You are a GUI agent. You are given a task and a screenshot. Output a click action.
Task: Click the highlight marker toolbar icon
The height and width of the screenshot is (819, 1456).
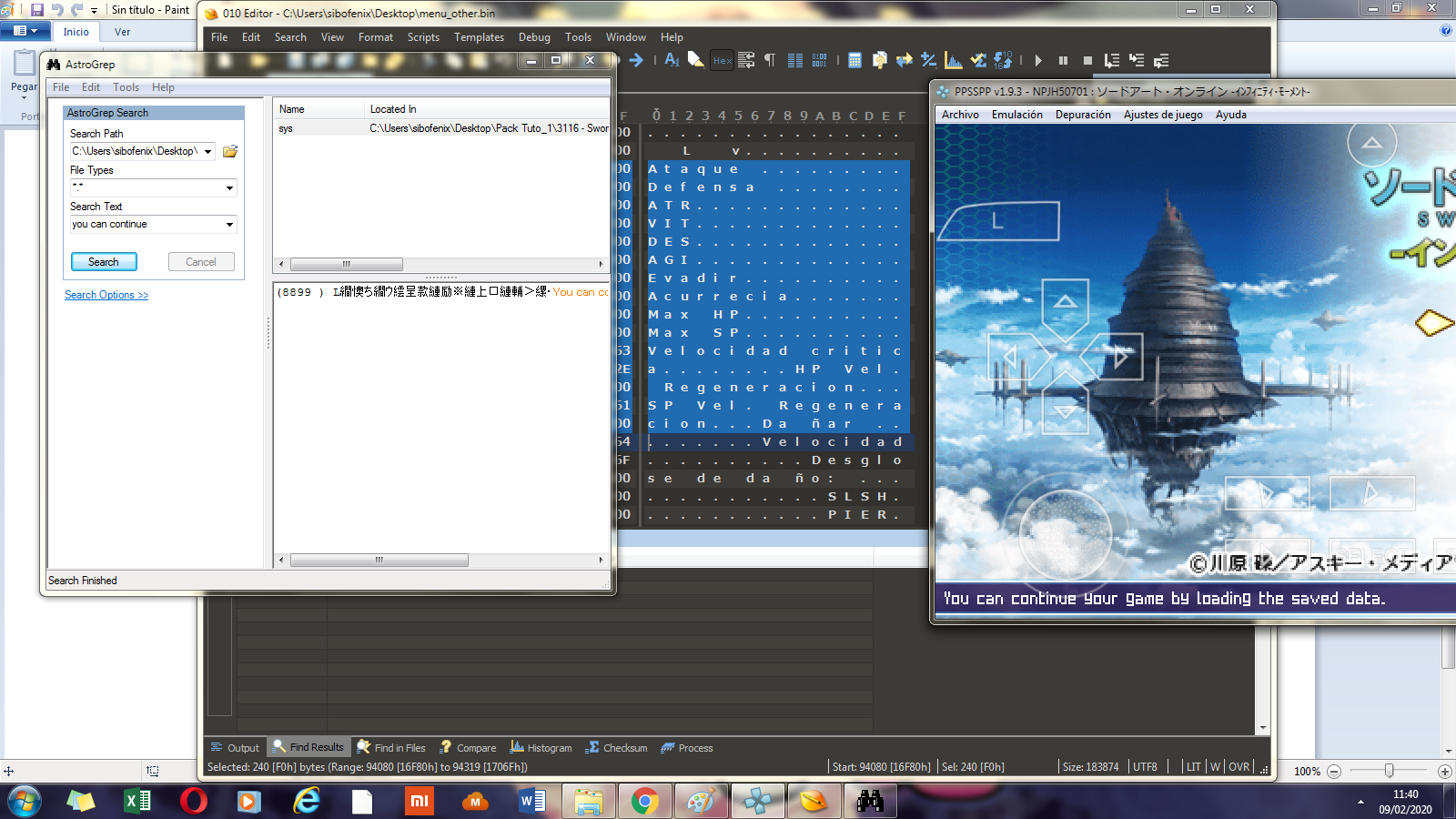695,60
